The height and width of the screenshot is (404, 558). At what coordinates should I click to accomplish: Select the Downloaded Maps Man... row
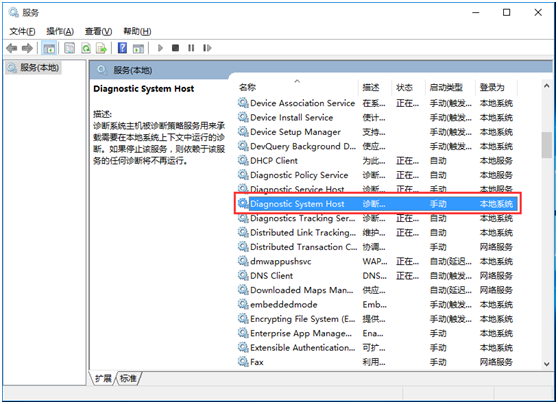[377, 290]
